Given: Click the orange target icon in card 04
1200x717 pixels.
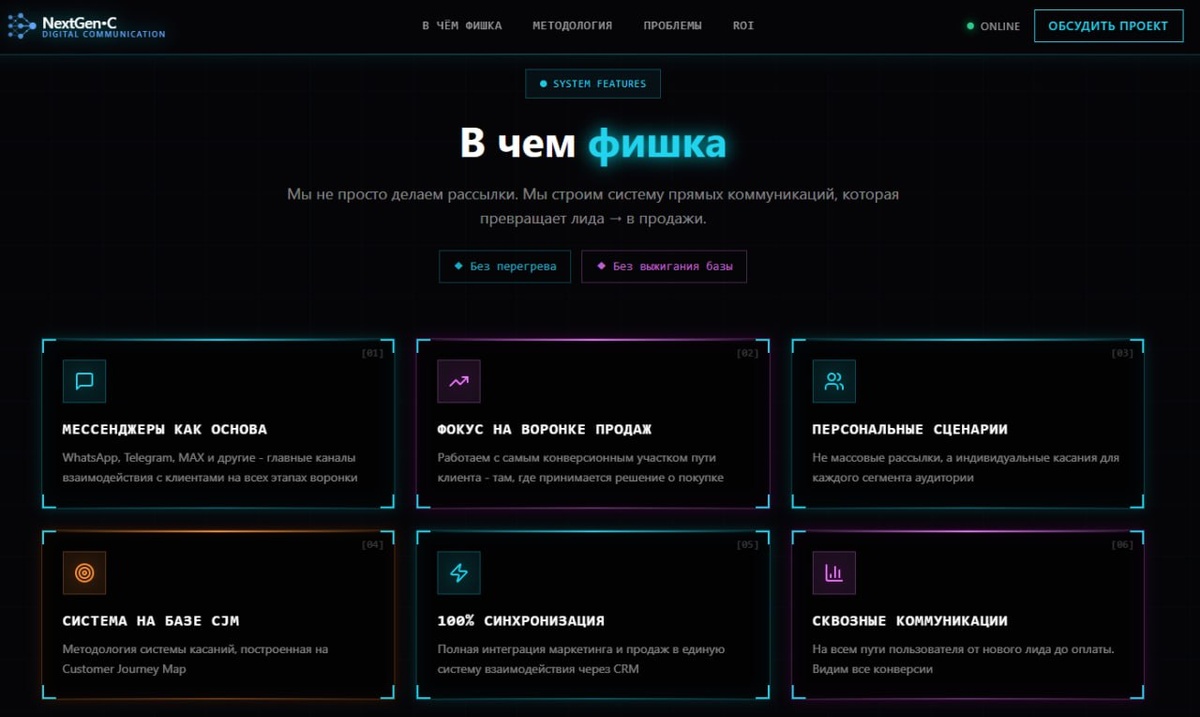Looking at the screenshot, I should tap(84, 573).
